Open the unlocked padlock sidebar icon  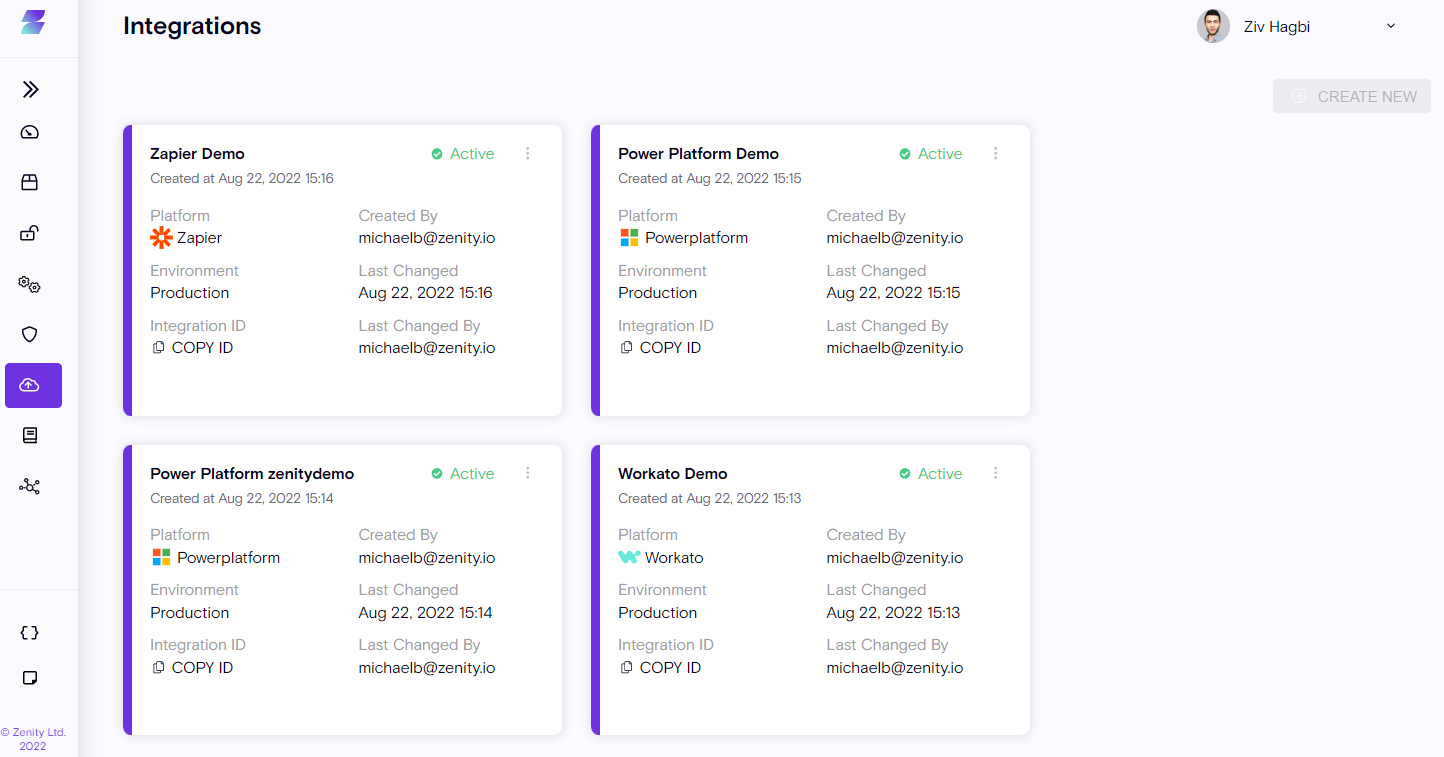point(30,234)
